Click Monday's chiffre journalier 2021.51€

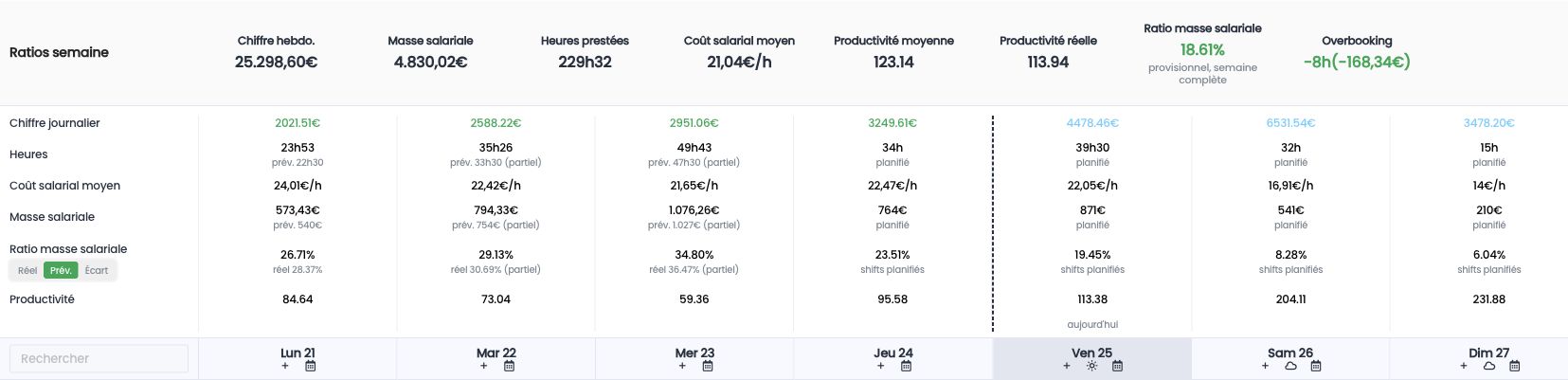click(297, 123)
